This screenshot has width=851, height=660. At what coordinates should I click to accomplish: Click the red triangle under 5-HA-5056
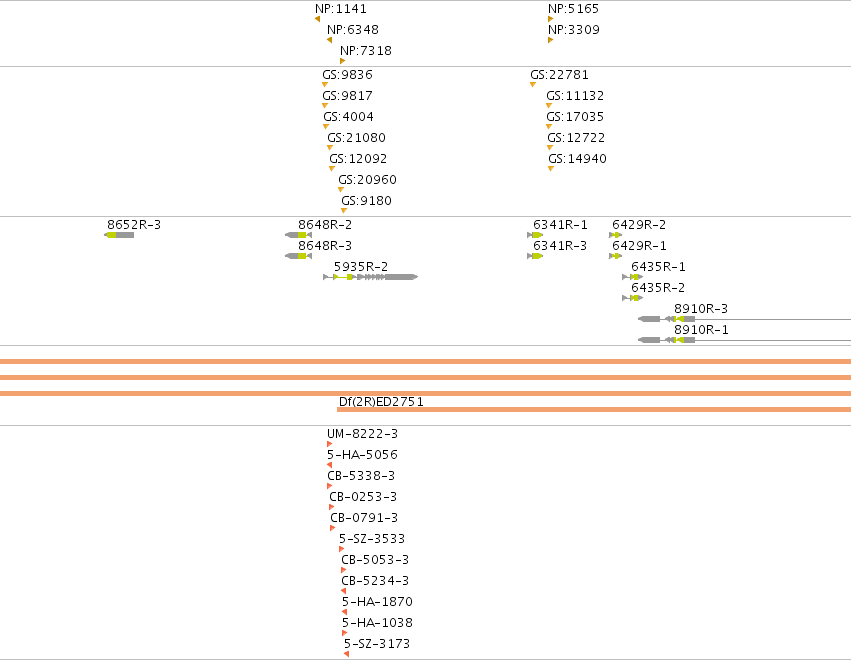point(329,465)
